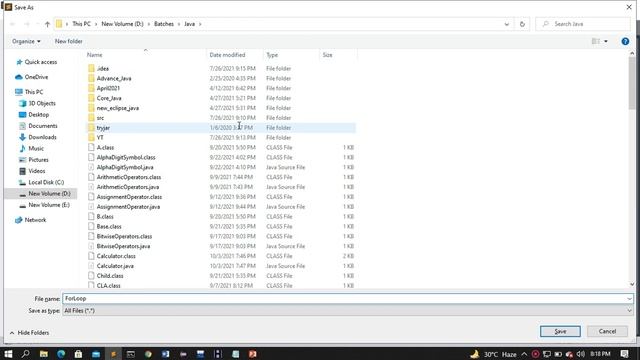Screen dimensions: 640x360
Task: Select the YT folder
Action: coord(100,138)
